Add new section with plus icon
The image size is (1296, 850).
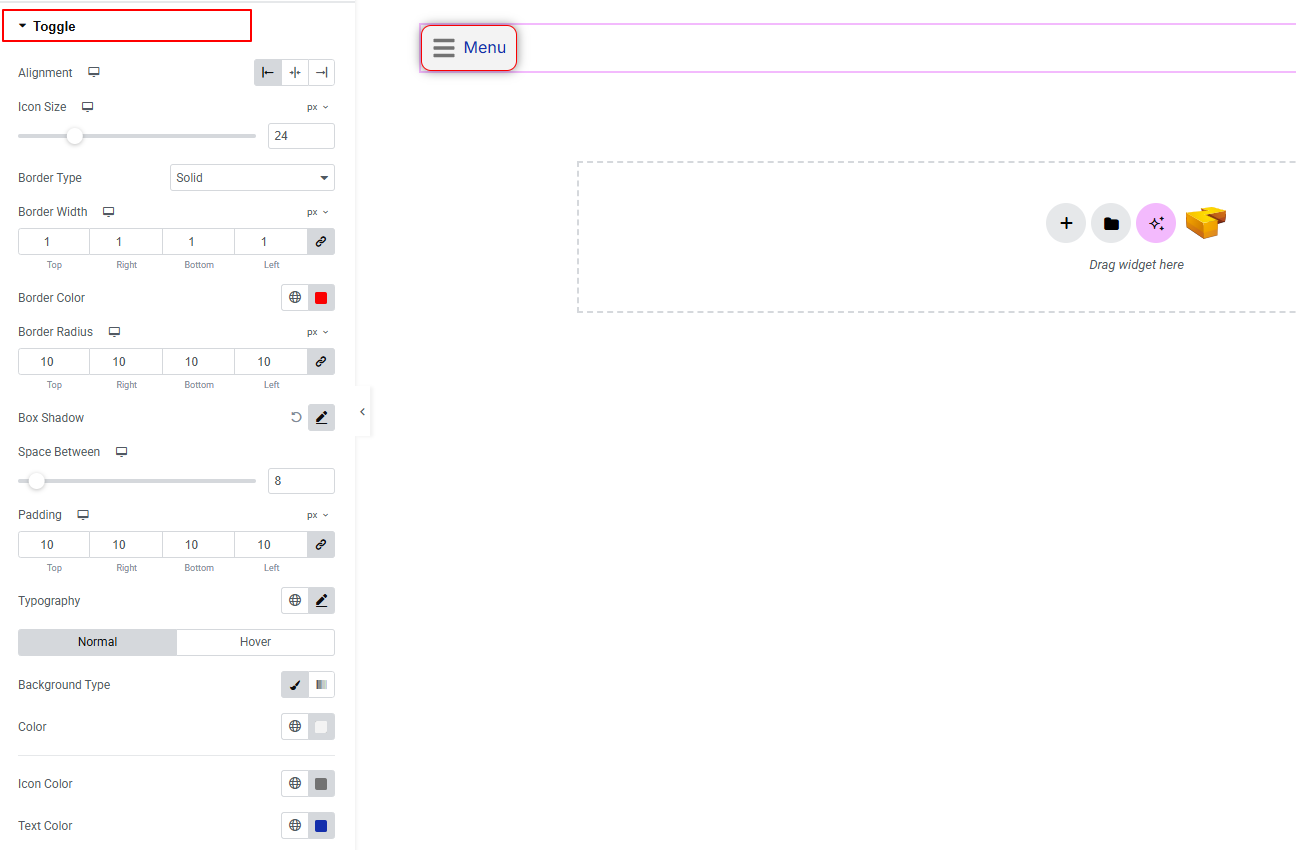1066,223
